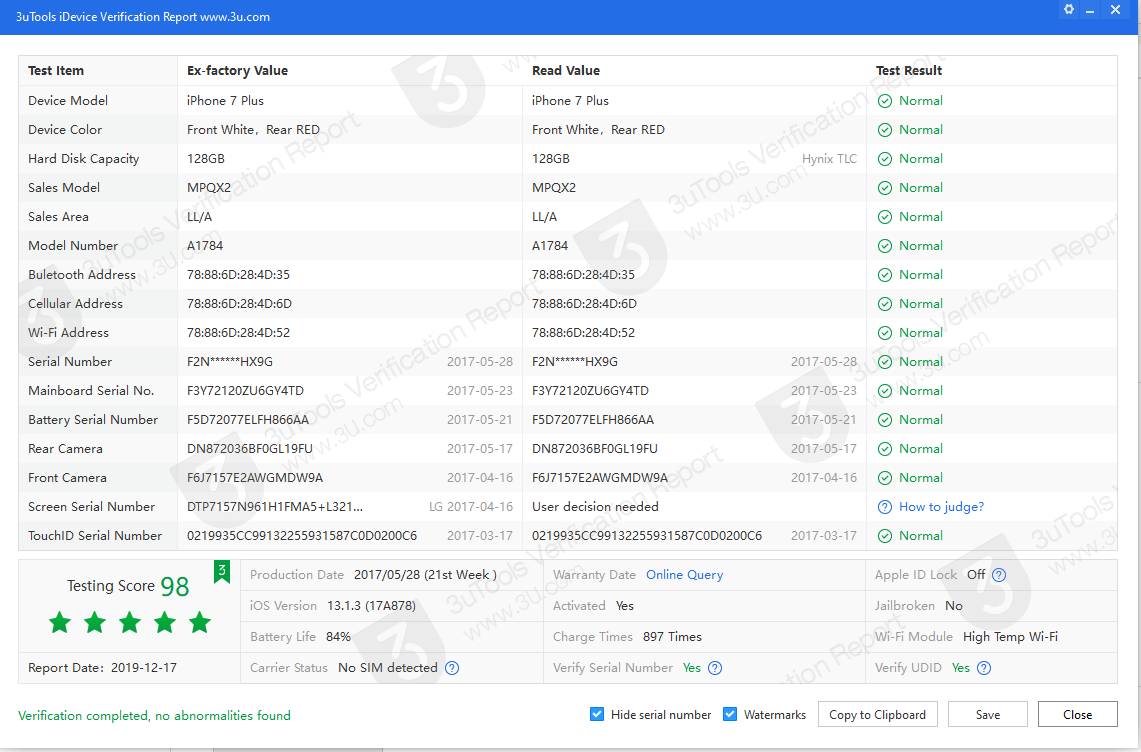Click the Test Result column header
Viewport: 1141px width, 752px height.
[909, 71]
